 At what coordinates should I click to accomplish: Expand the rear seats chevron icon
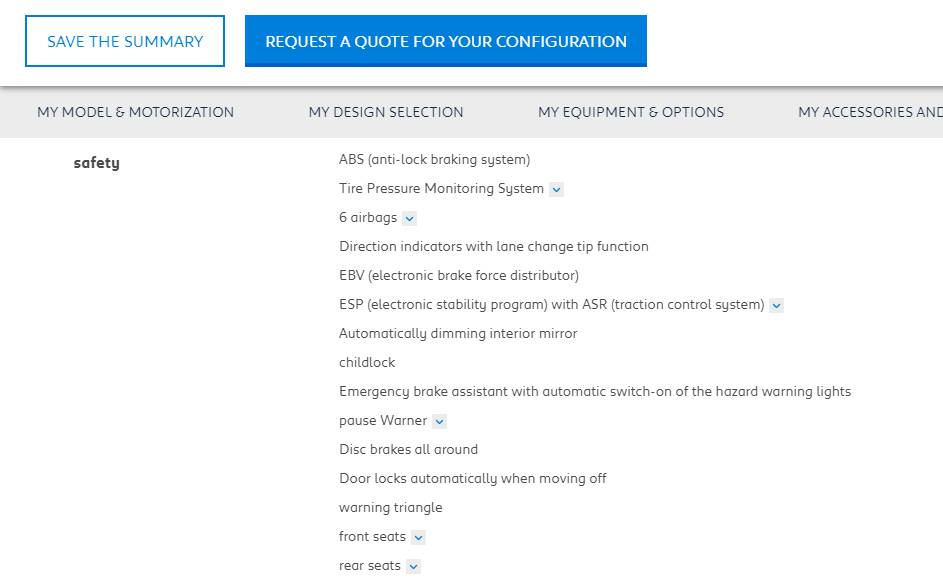pyautogui.click(x=413, y=566)
